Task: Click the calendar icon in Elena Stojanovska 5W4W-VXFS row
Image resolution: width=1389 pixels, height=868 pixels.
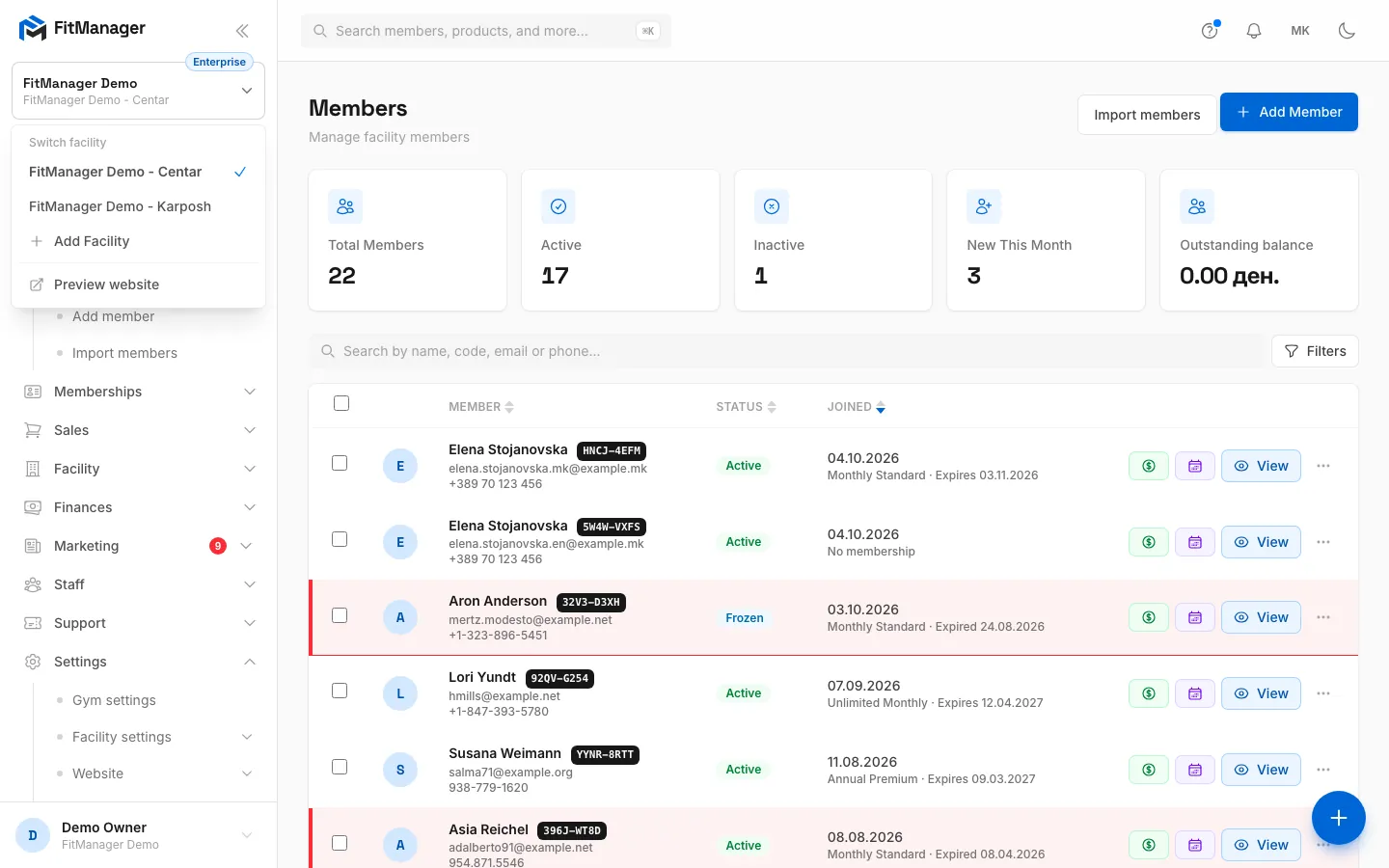Action: [x=1195, y=542]
